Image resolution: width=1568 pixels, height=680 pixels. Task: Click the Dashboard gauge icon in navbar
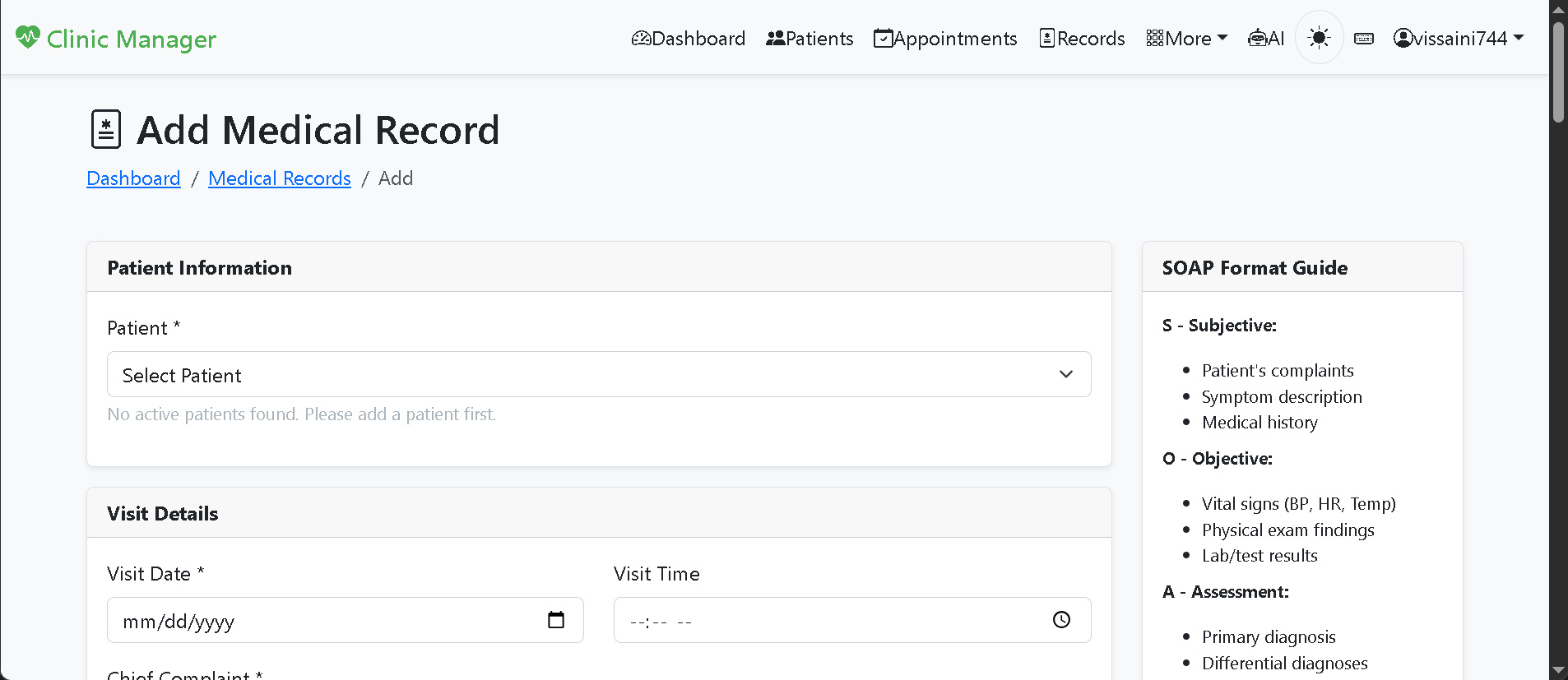pos(641,39)
